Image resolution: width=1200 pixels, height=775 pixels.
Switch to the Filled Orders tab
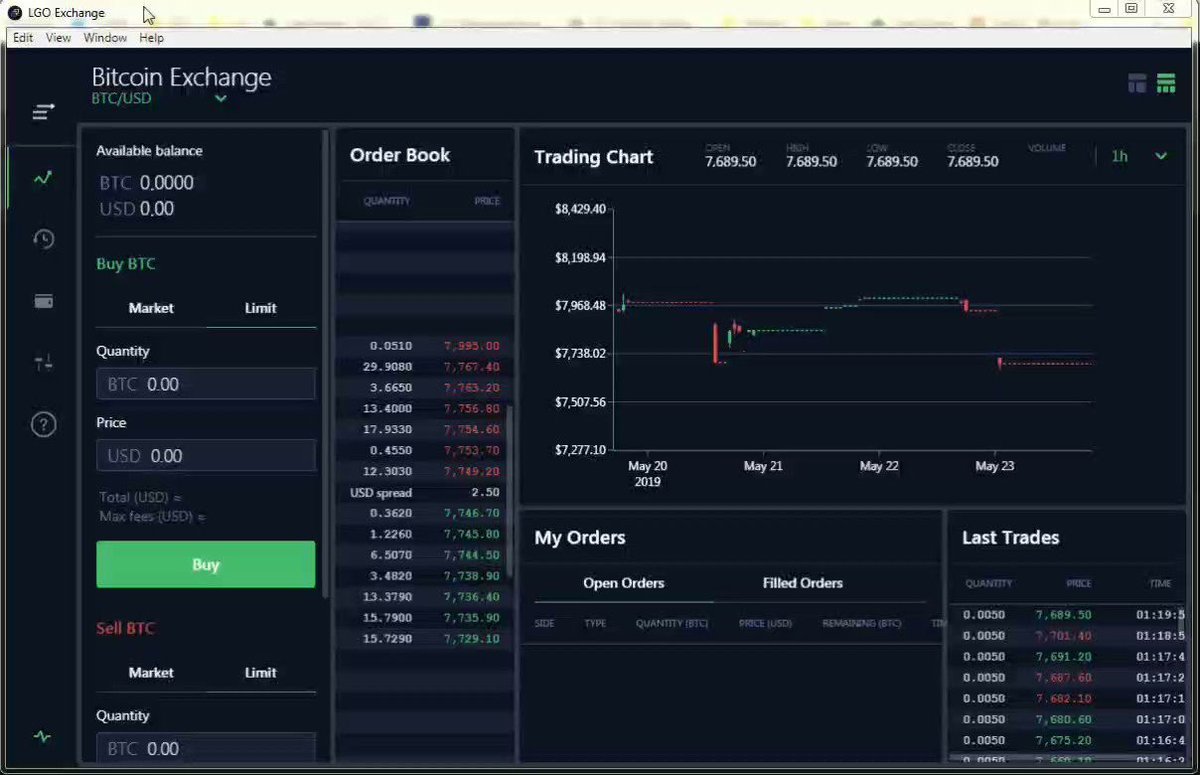803,583
